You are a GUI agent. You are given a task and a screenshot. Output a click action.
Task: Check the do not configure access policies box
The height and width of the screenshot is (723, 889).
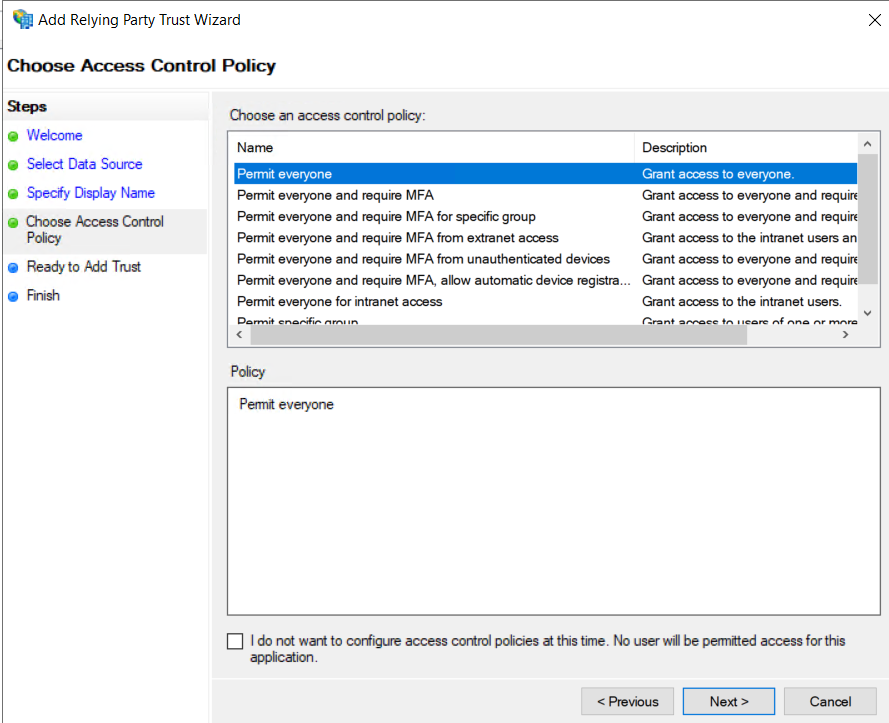tap(235, 641)
